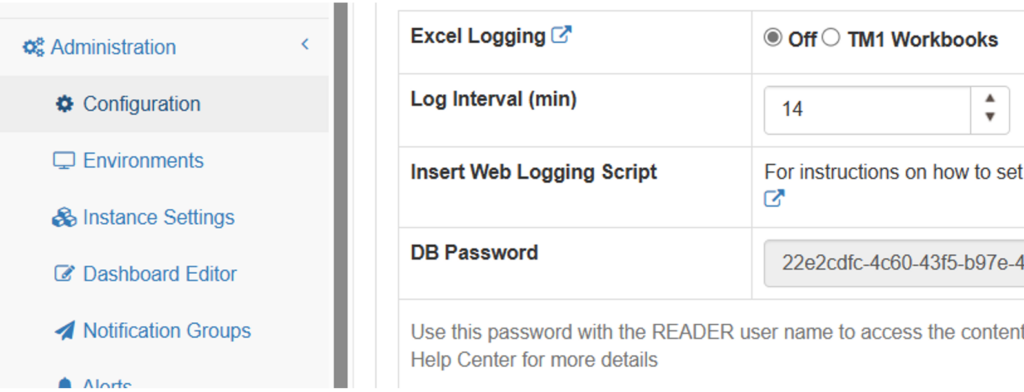Open Web Logging instructions external link icon
This screenshot has height=392, width=1024.
[774, 199]
